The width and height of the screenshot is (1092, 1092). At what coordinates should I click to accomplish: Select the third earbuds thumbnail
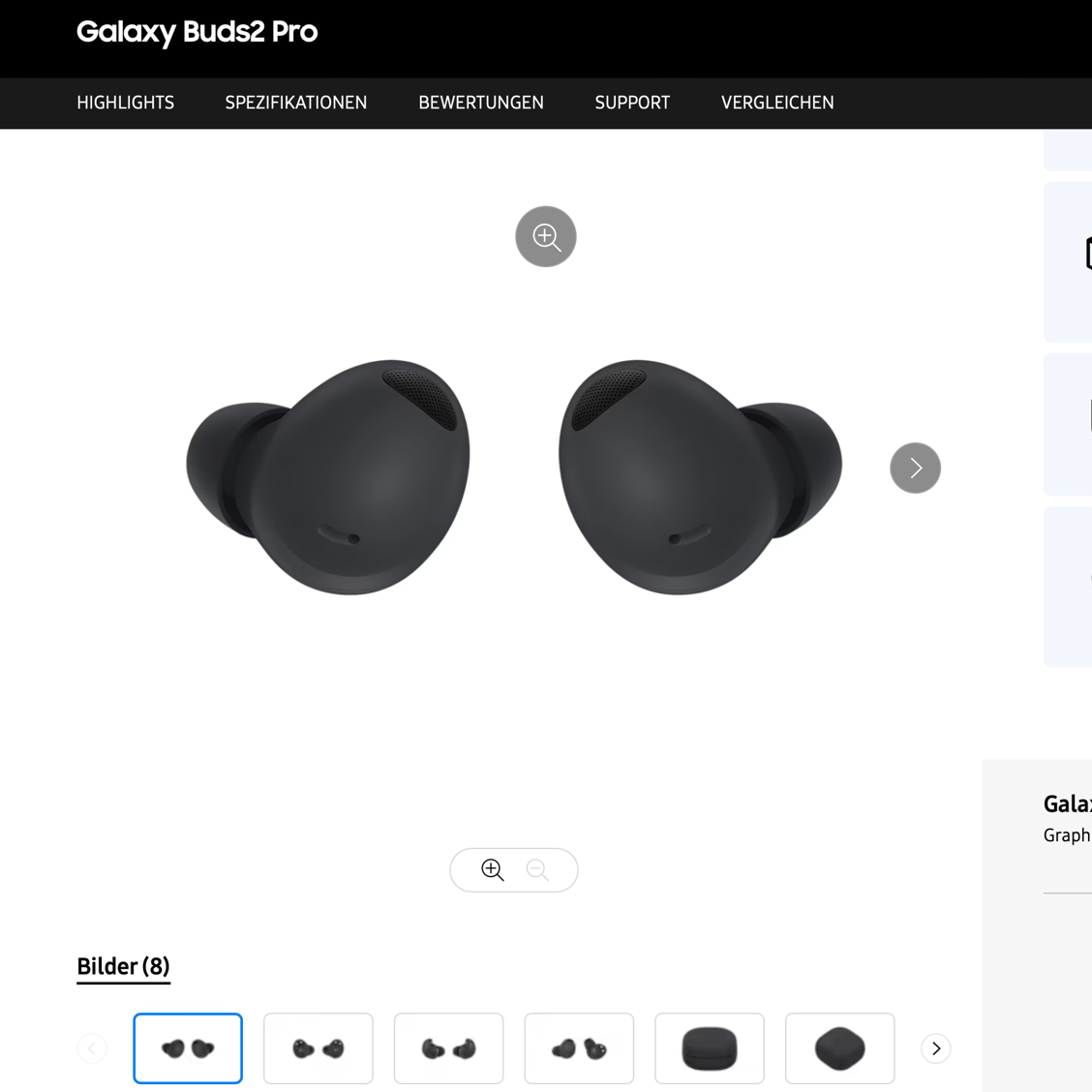point(449,1048)
